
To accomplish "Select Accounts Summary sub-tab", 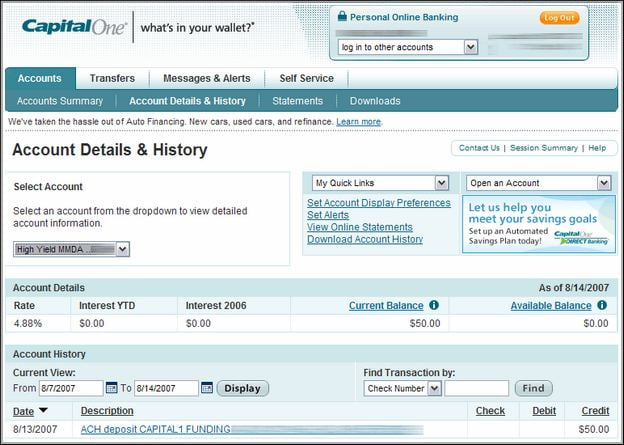I will pos(60,101).
